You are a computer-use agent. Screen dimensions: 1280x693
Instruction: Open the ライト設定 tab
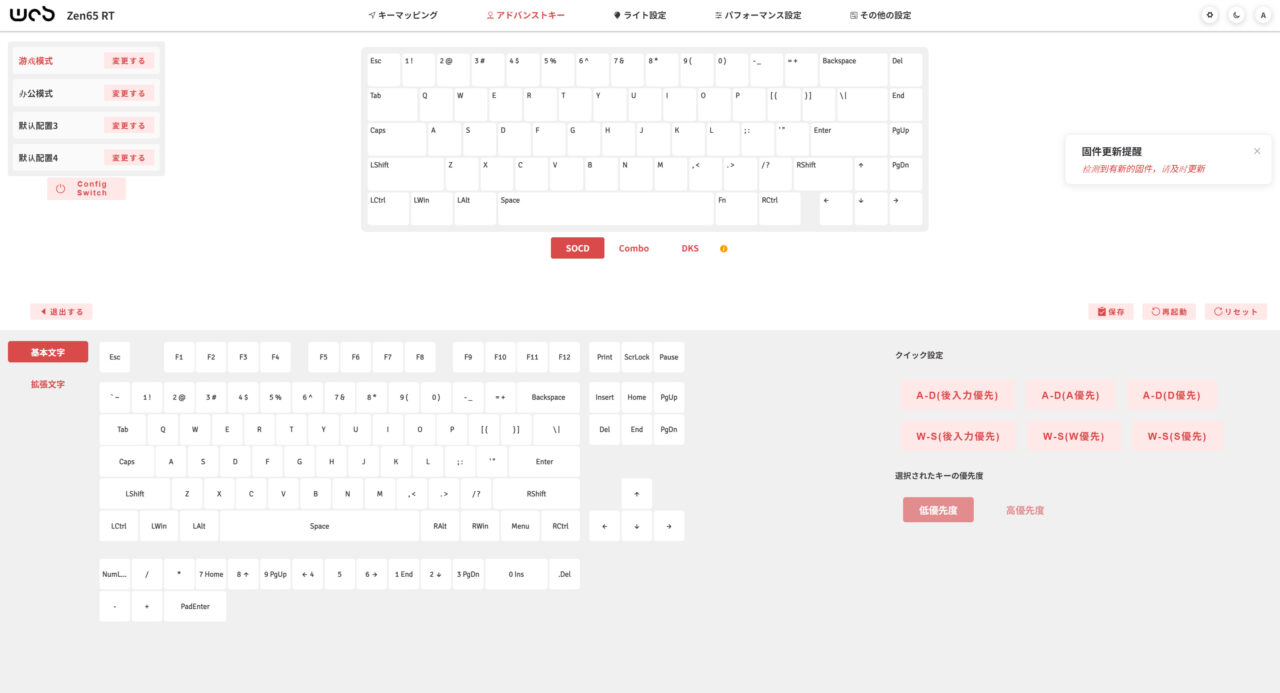639,16
